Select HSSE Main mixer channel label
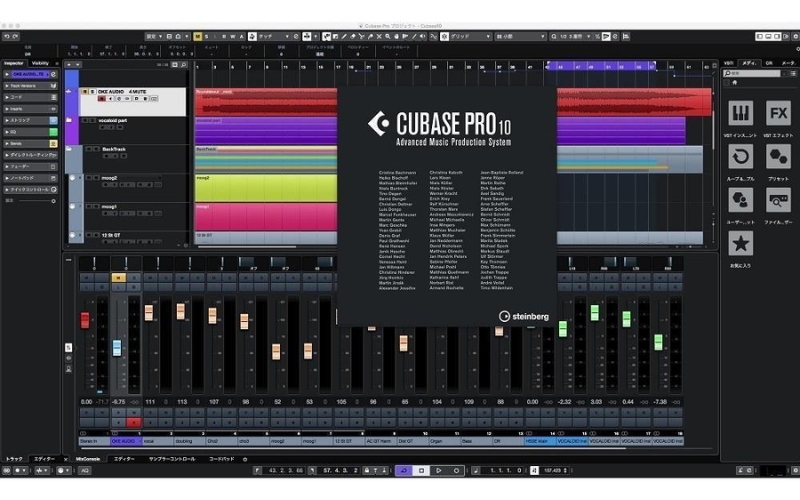 pos(540,441)
